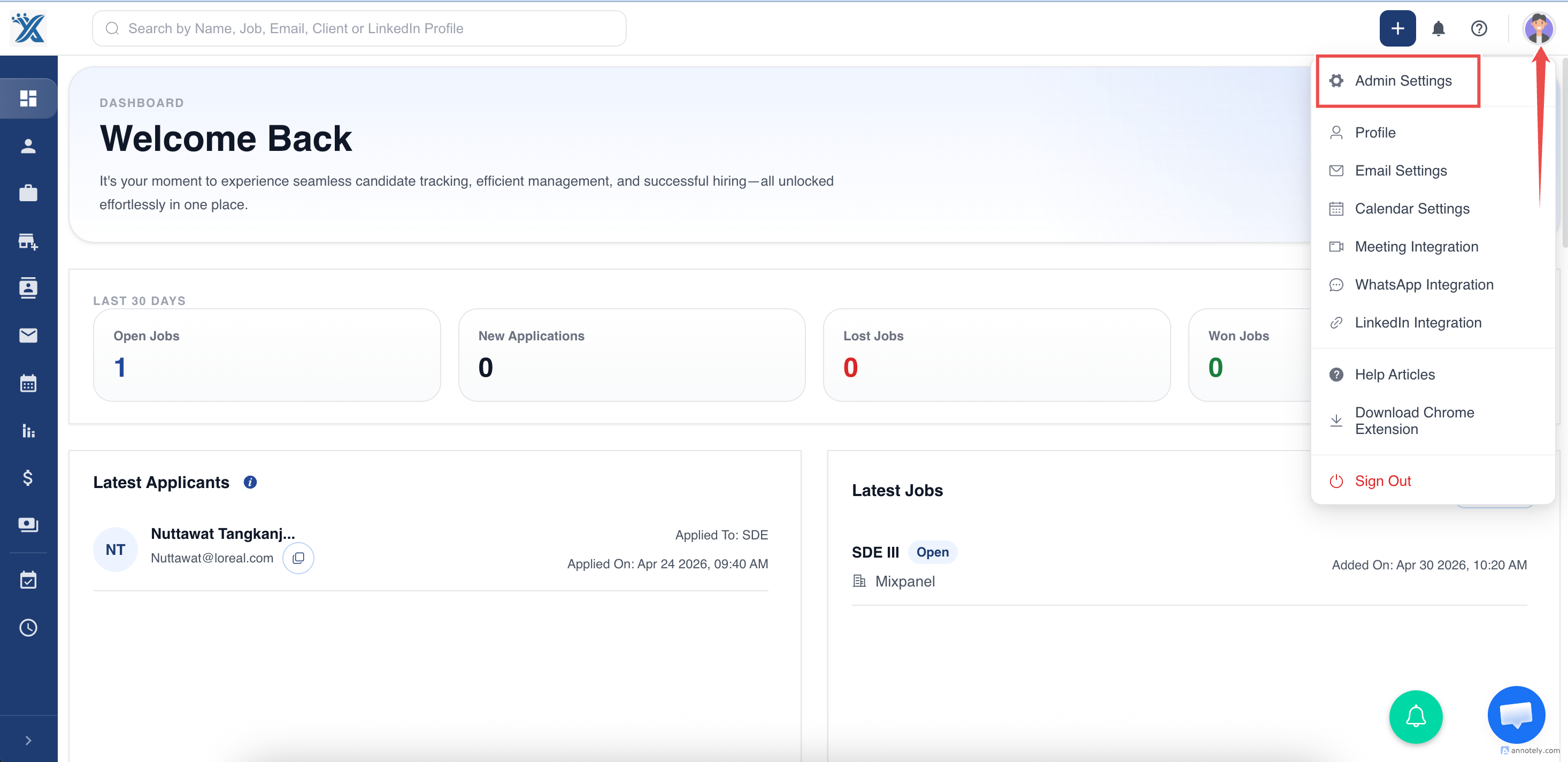Click the red Sign Out power icon
1568x762 pixels.
[1336, 481]
